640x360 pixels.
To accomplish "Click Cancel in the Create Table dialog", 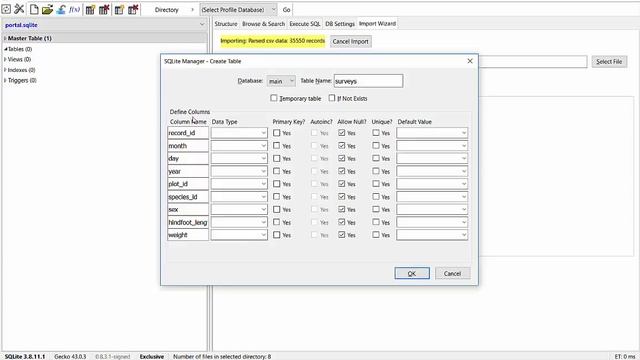I will [x=452, y=273].
